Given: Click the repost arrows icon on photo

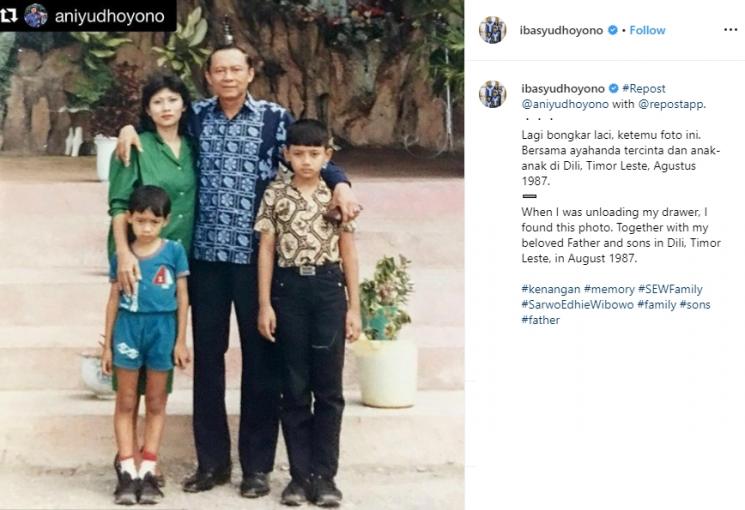Looking at the screenshot, I should pyautogui.click(x=10, y=16).
